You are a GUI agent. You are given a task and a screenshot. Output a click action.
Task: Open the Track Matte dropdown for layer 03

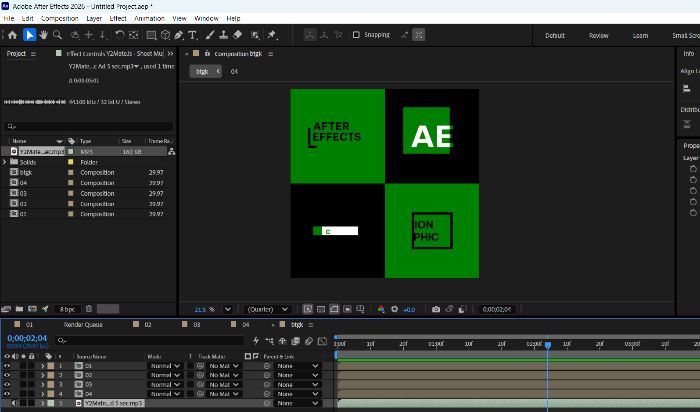[x=223, y=384]
